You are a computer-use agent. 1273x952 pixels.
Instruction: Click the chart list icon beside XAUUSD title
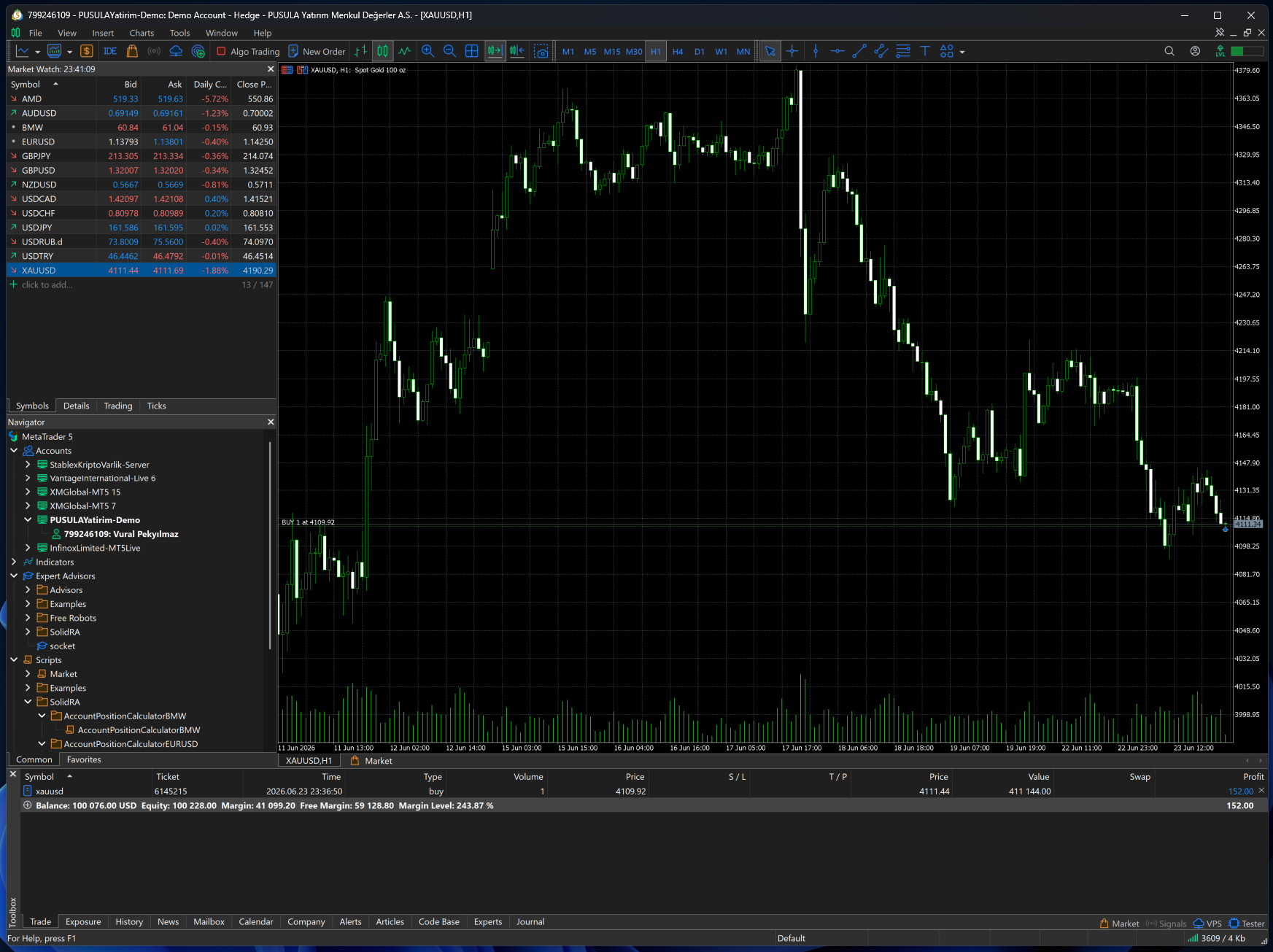coord(287,70)
